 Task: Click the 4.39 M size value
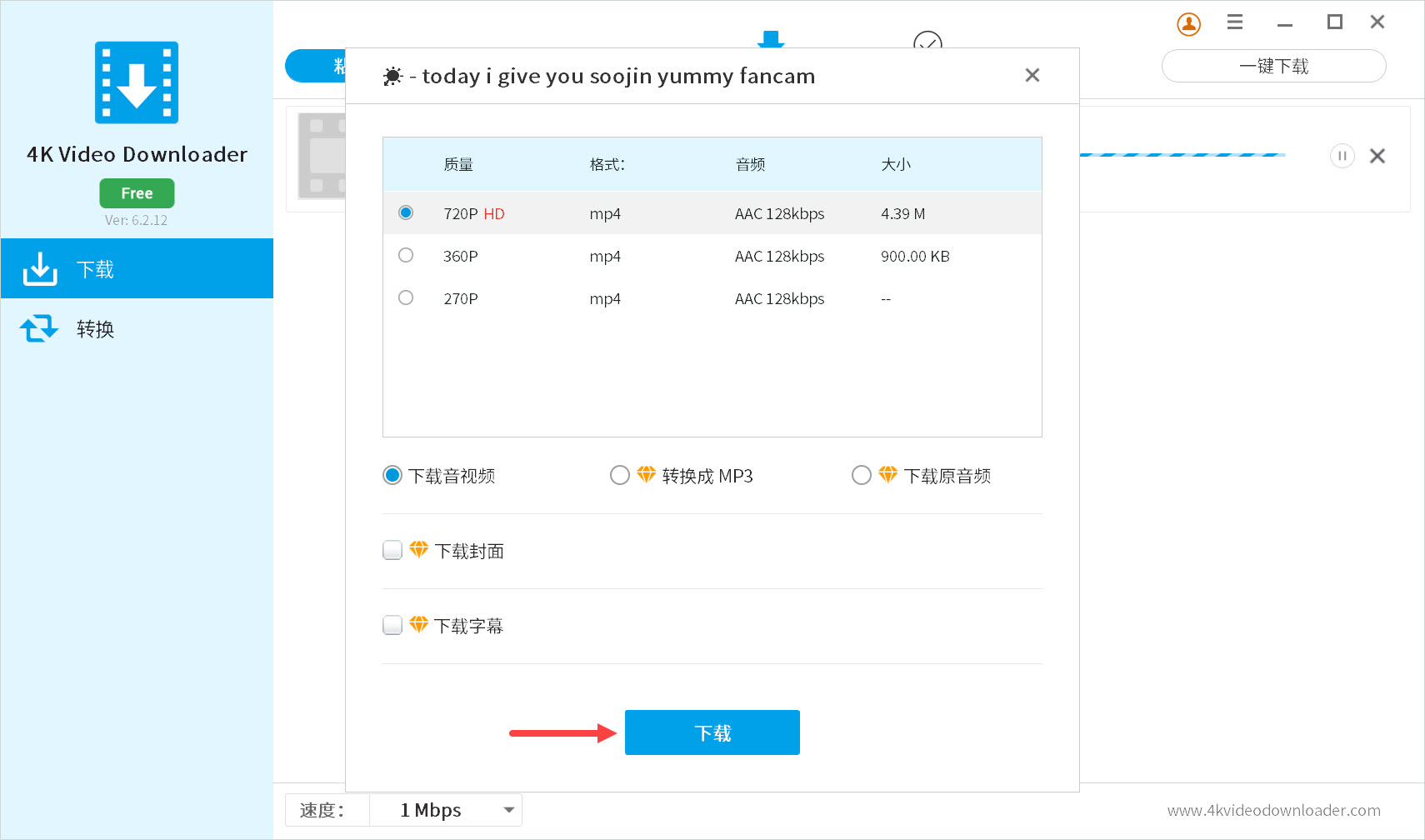902,213
